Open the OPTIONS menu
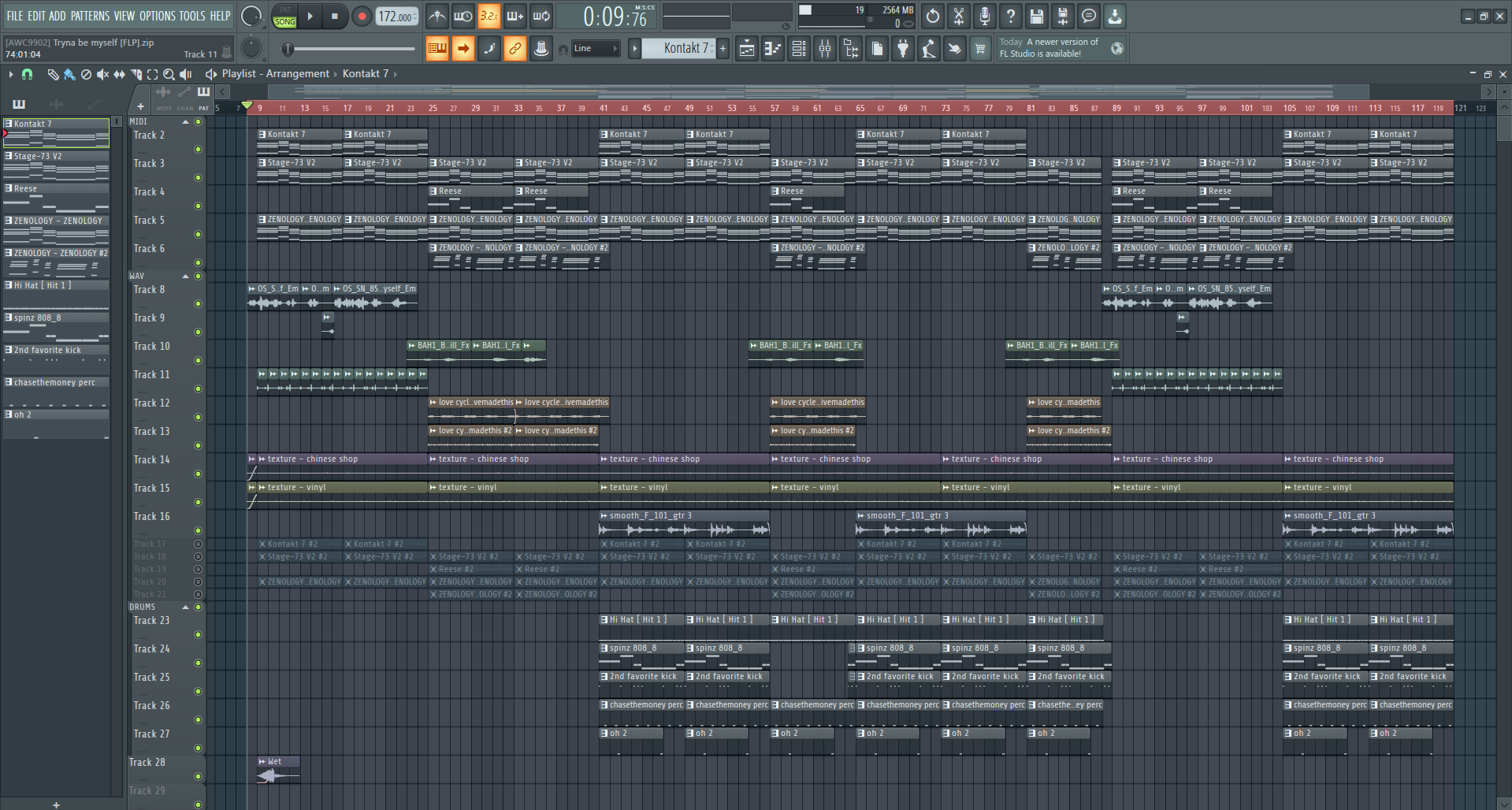Viewport: 1512px width, 810px height. [158, 16]
